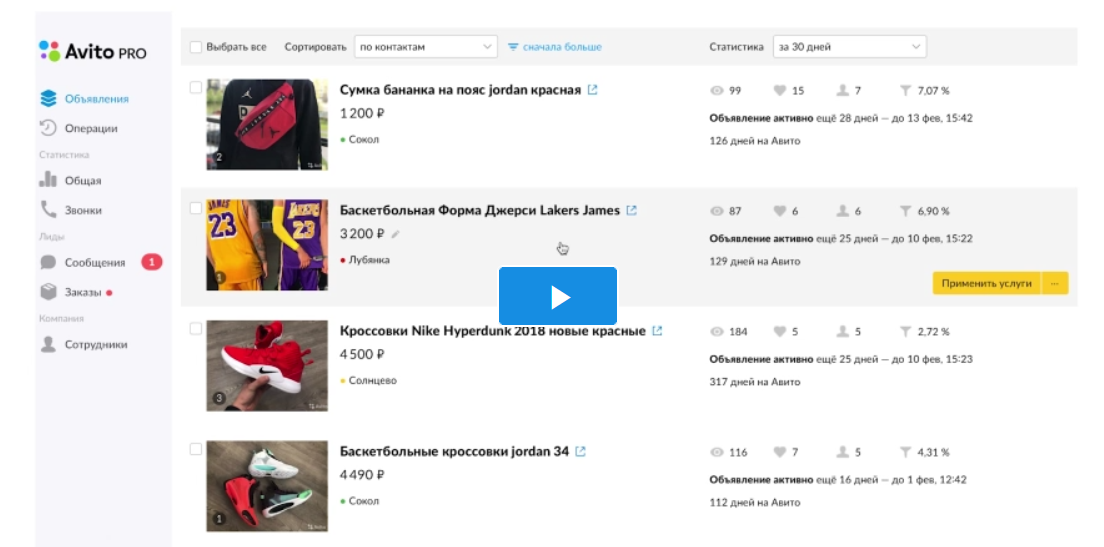This screenshot has height=547, width=1104.
Task: Click pencil icon beside 3 200 ₽ price
Action: [396, 234]
